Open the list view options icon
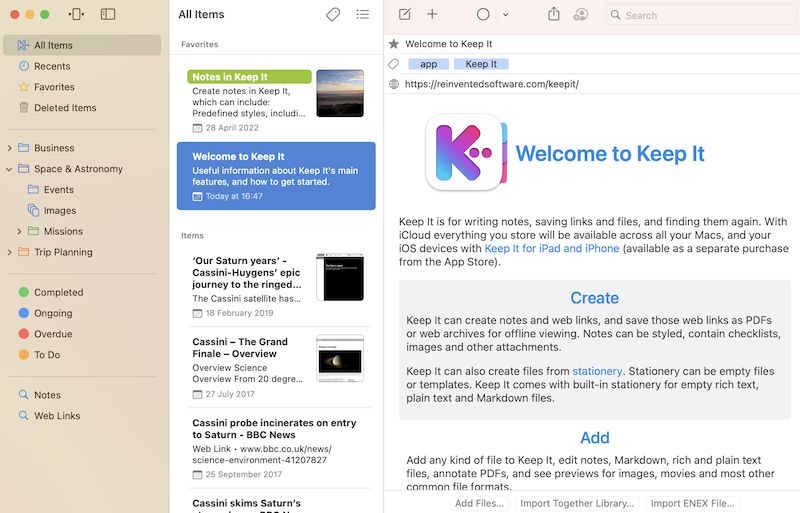 pyautogui.click(x=362, y=14)
